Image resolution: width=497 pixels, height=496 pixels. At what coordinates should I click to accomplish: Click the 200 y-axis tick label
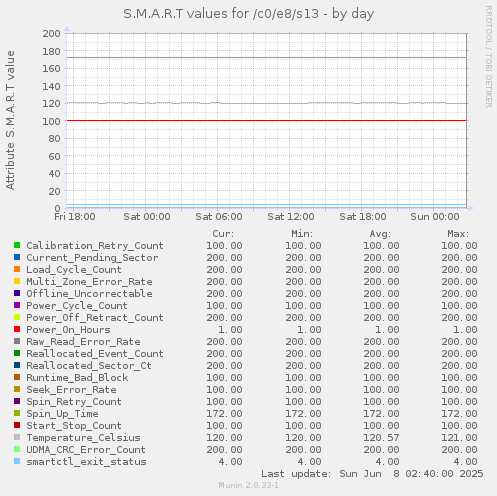click(x=51, y=34)
